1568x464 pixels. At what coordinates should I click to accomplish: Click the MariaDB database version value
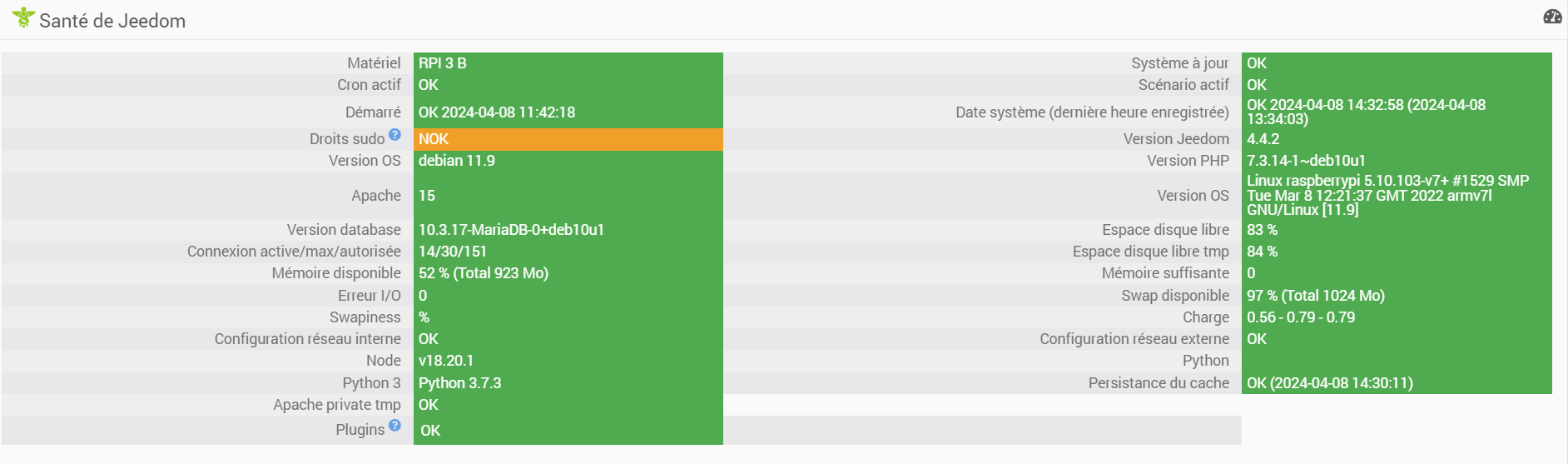click(x=511, y=230)
